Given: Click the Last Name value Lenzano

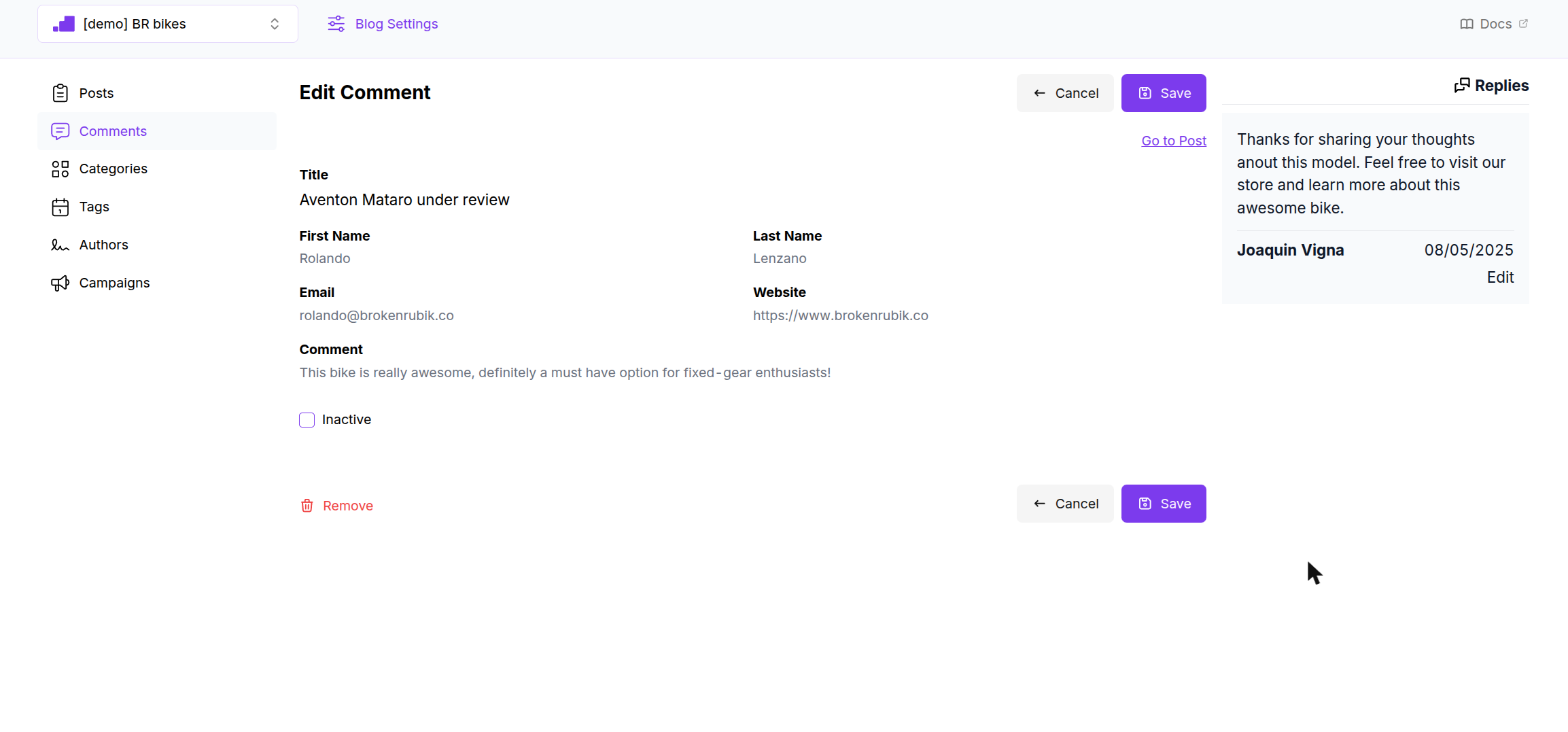Looking at the screenshot, I should [x=780, y=258].
